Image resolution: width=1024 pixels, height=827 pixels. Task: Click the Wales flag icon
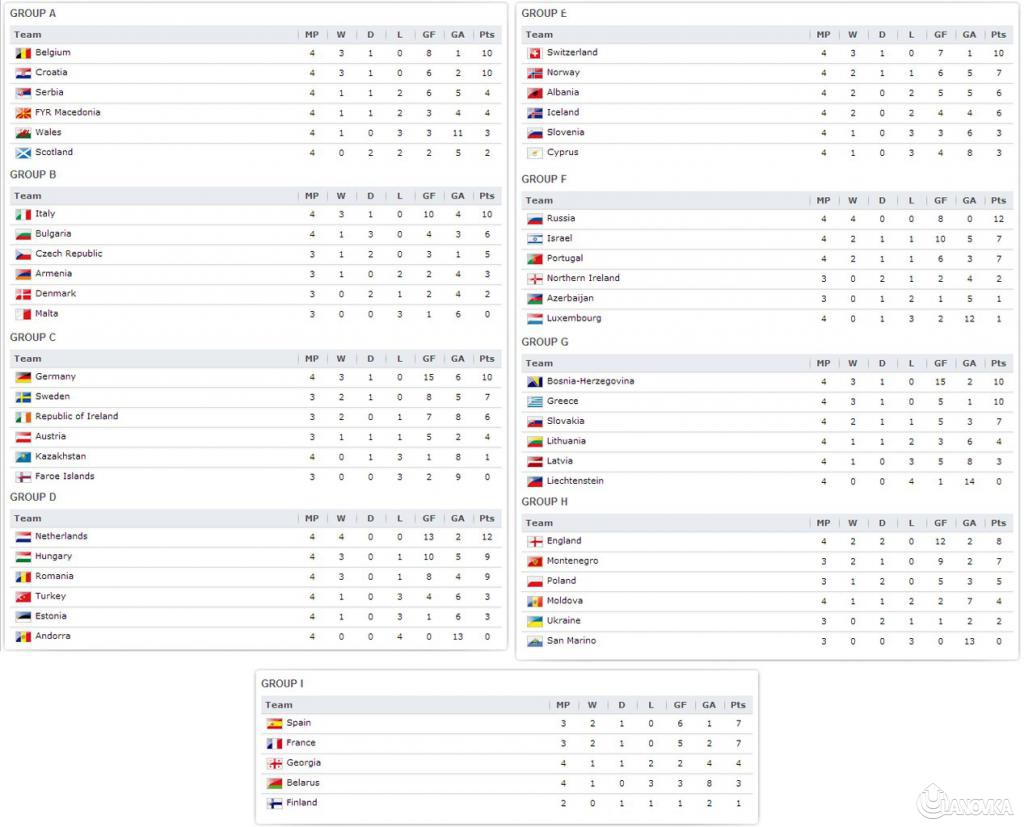click(x=23, y=133)
